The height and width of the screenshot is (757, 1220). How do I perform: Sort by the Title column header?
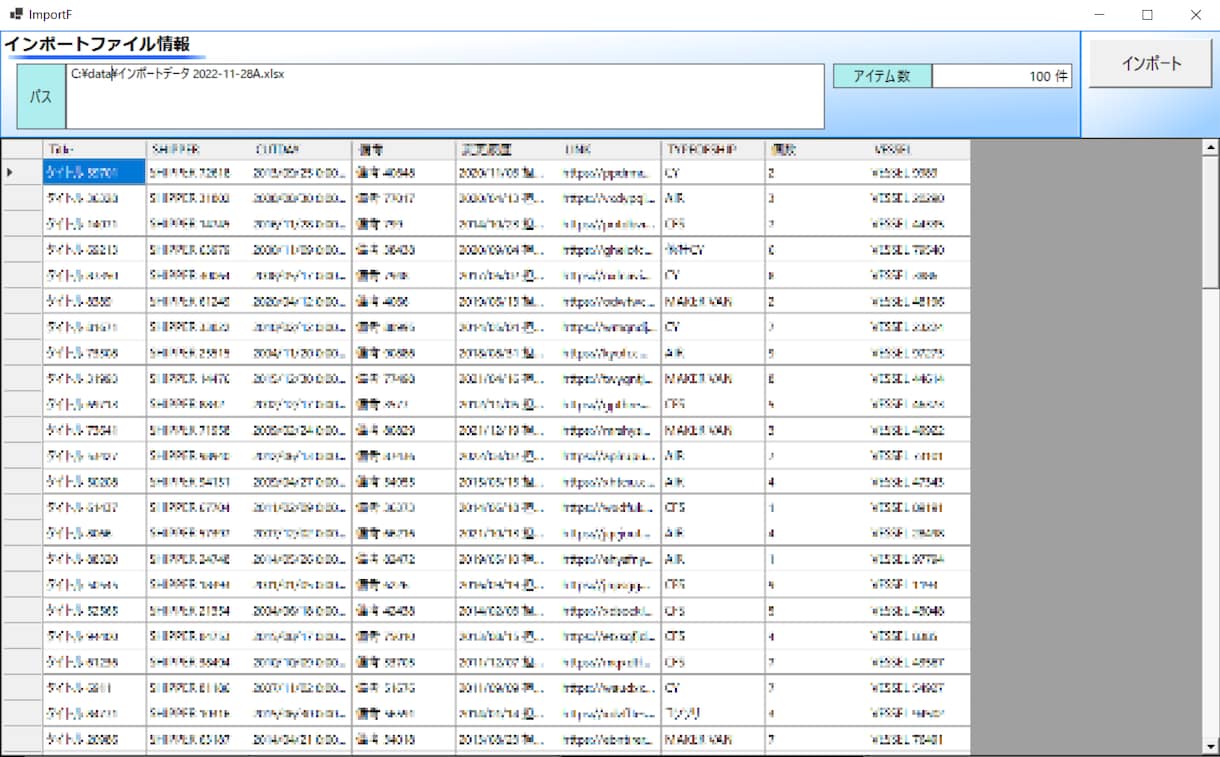click(x=94, y=149)
